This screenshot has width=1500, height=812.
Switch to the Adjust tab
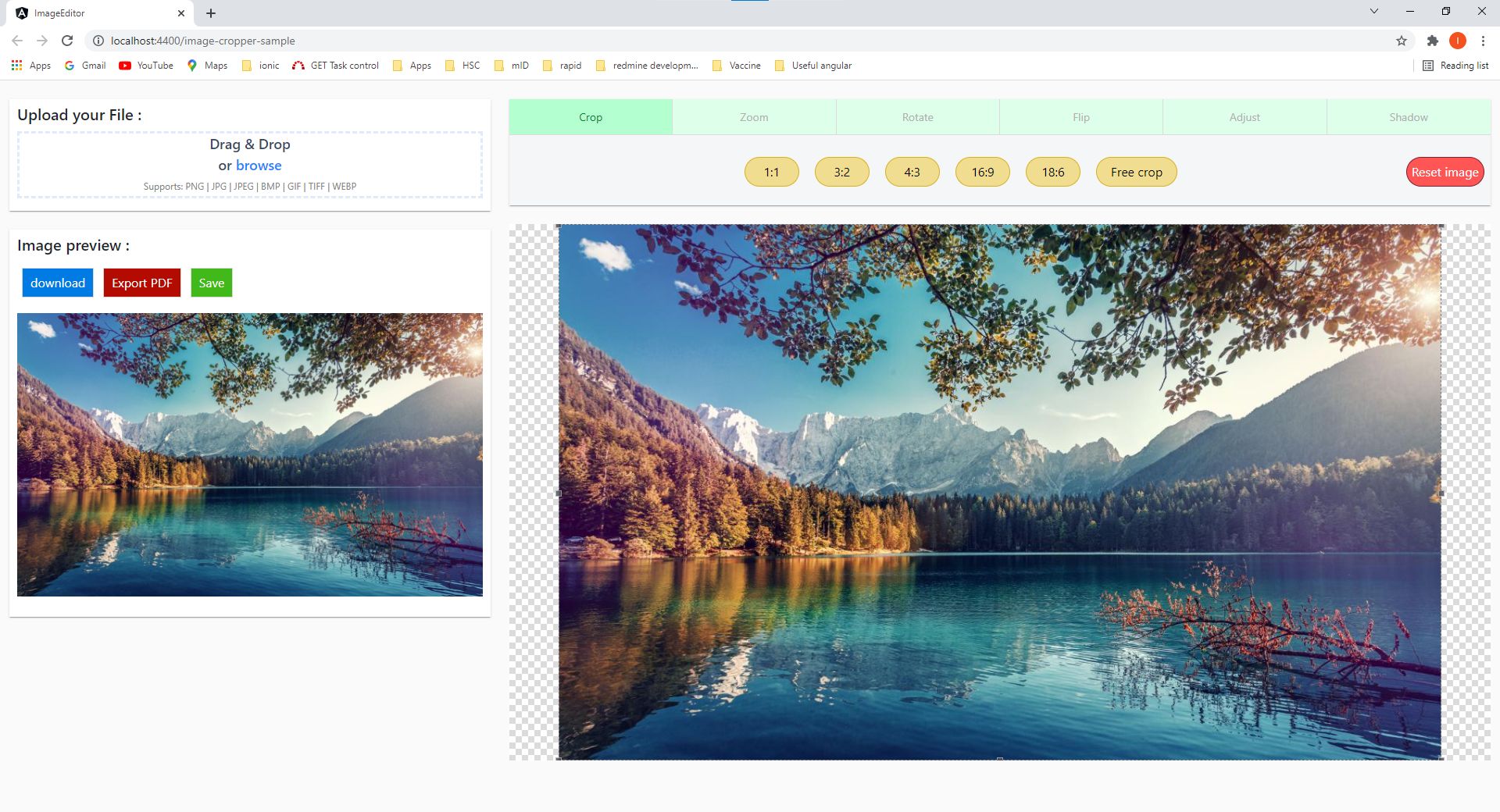coord(1245,117)
